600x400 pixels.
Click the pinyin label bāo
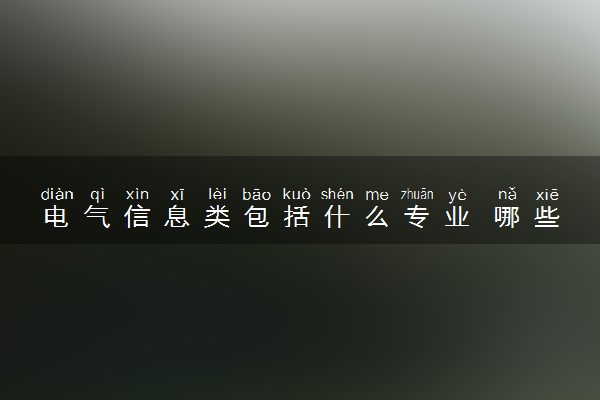[x=257, y=194]
